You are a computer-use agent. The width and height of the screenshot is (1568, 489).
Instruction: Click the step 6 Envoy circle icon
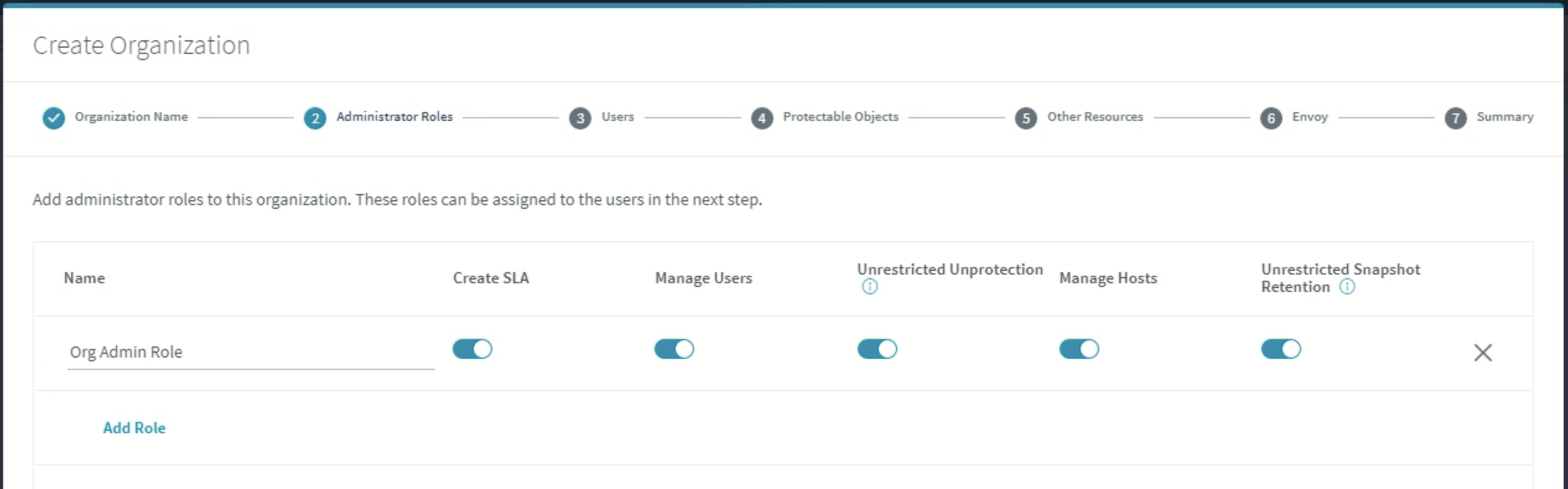pyautogui.click(x=1271, y=118)
